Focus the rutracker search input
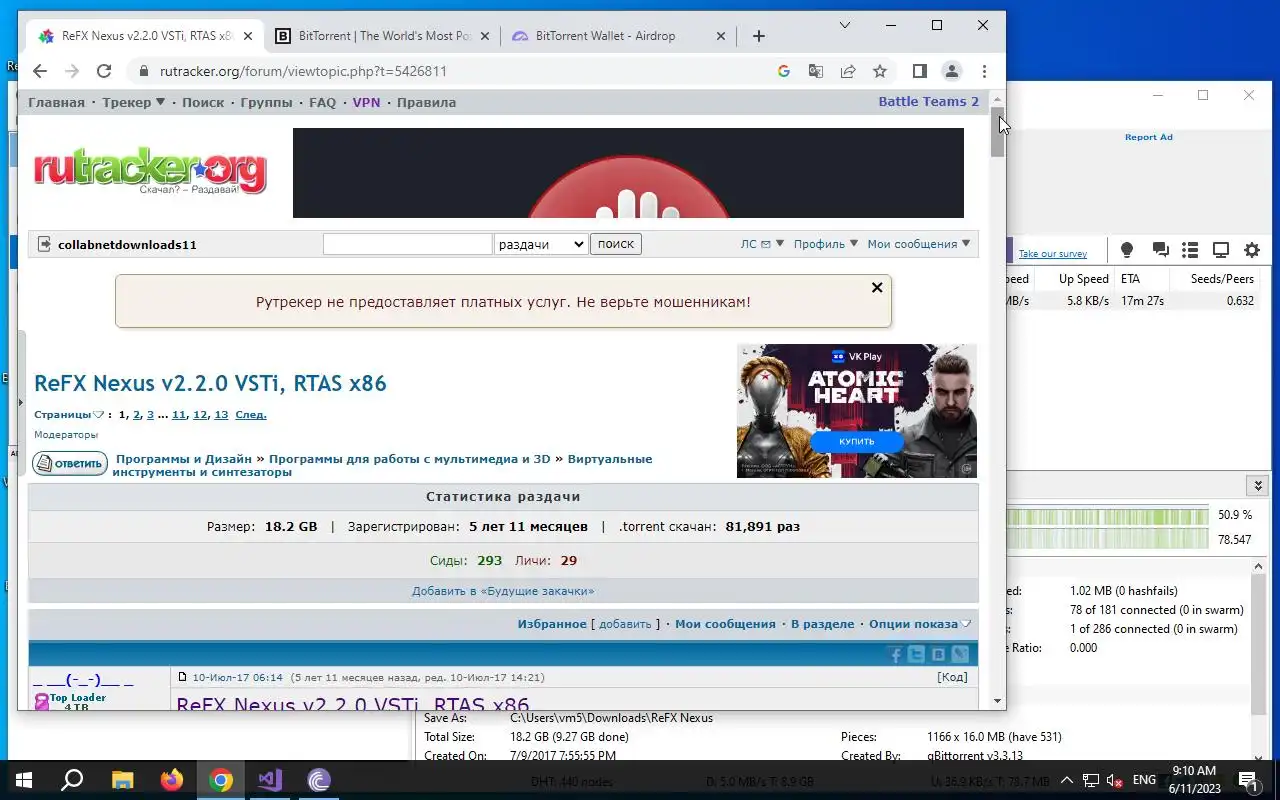 (x=408, y=244)
